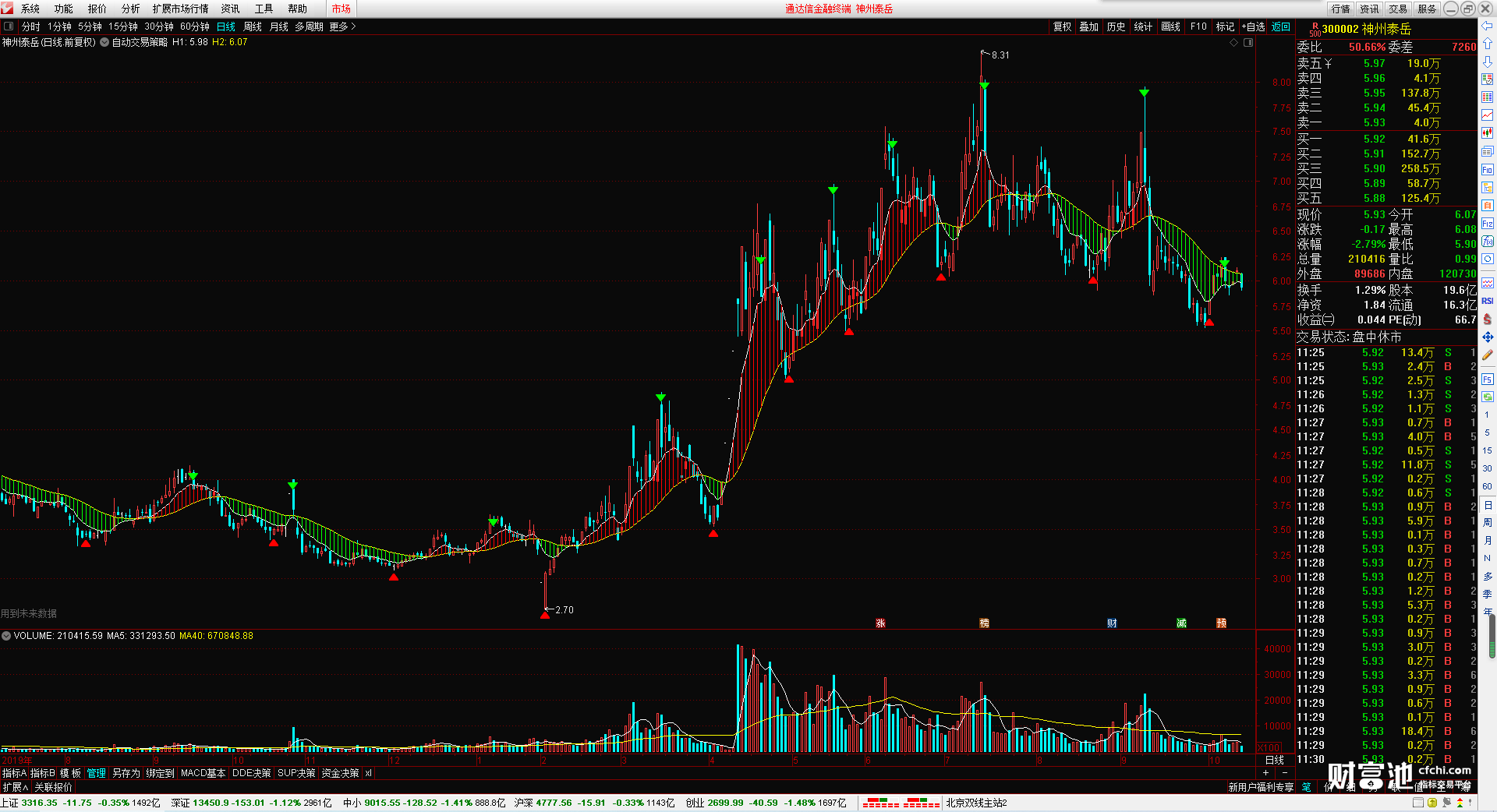Open the quote list with checkmark icon
The image size is (1497, 812).
(1488, 79)
